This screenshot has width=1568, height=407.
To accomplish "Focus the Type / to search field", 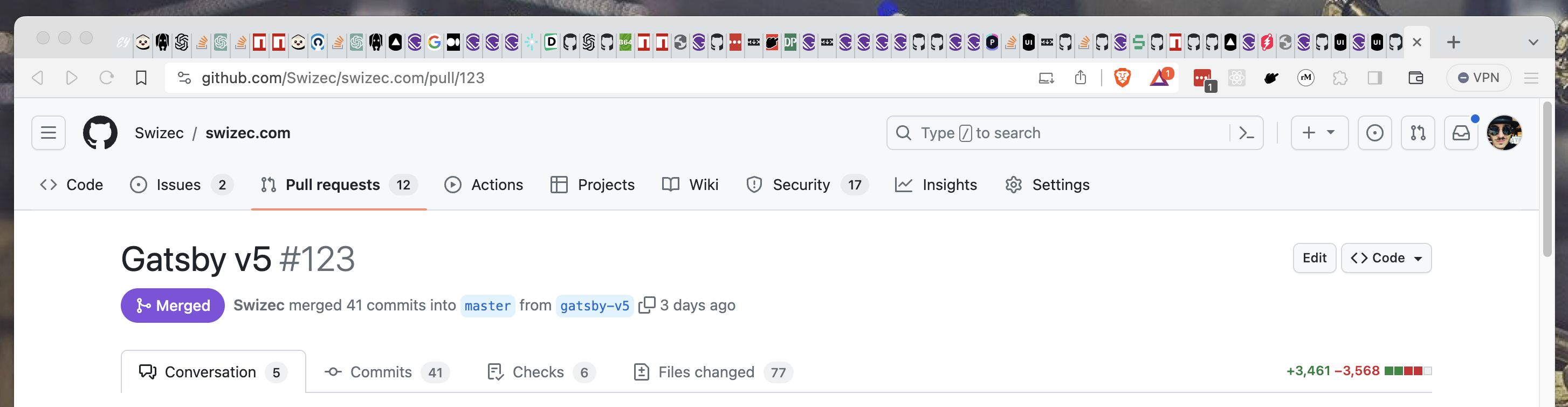I will (1059, 133).
